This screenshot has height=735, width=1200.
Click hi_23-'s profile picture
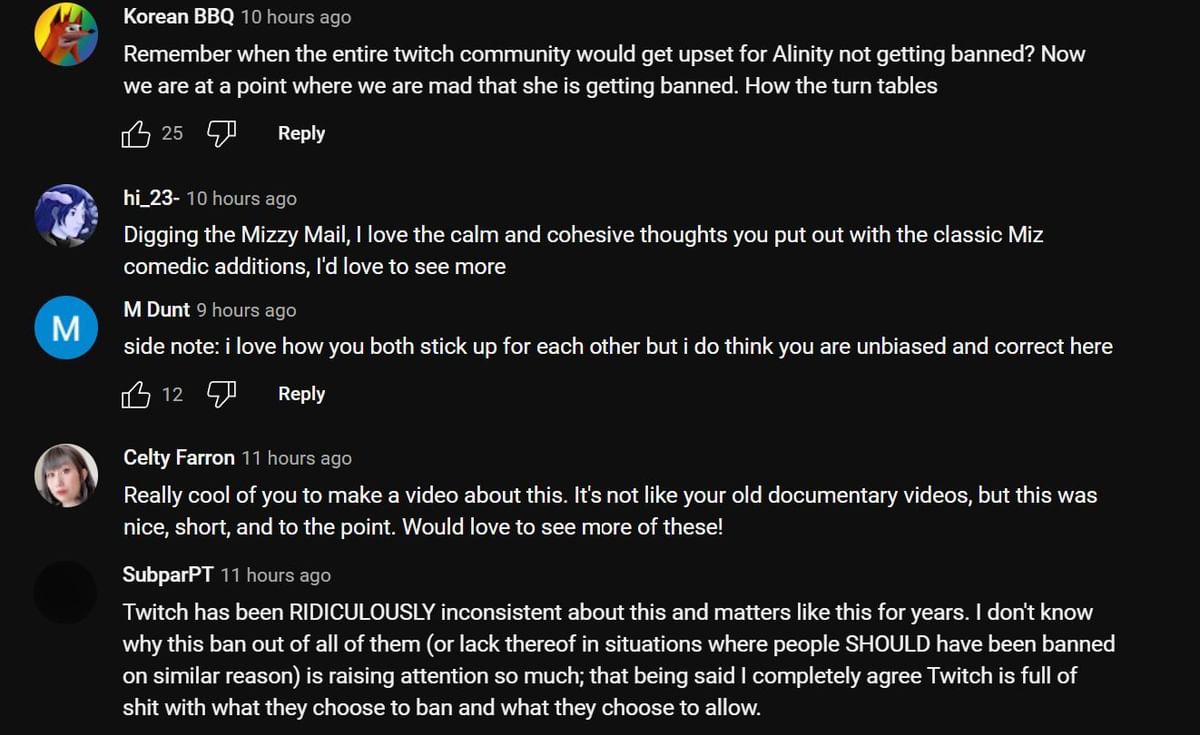(x=66, y=215)
